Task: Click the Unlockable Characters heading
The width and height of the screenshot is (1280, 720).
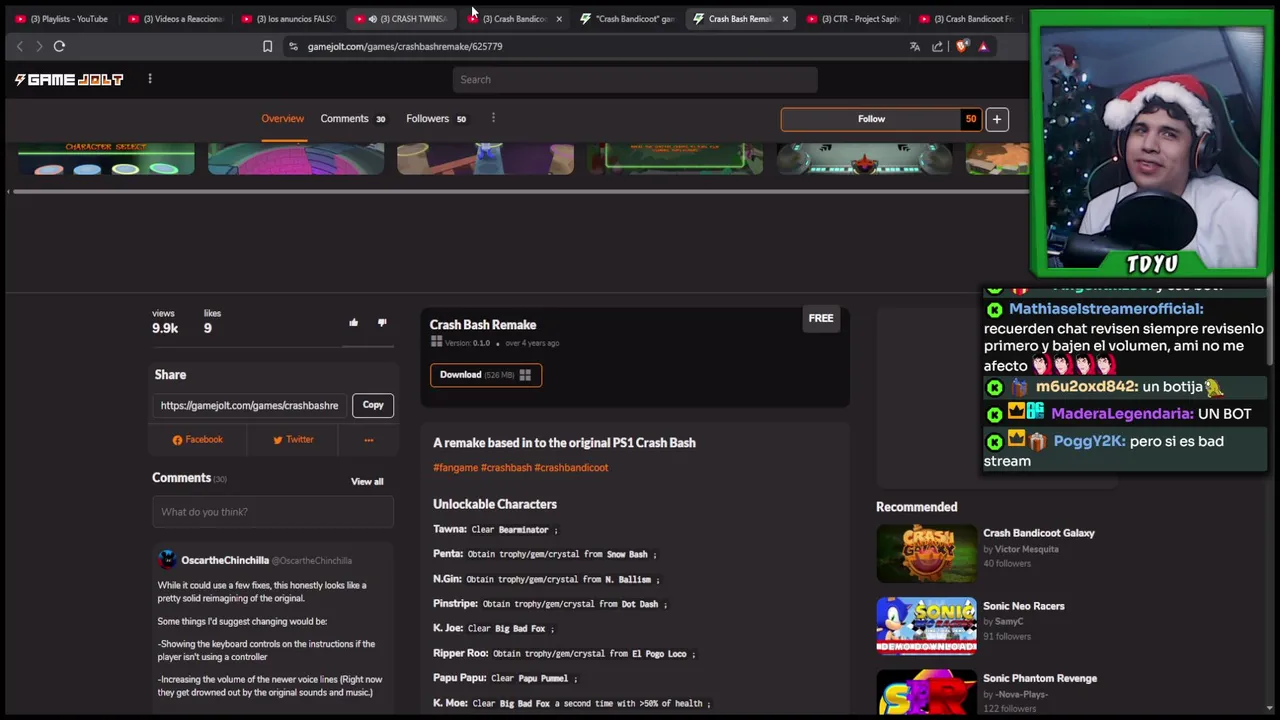Action: tap(495, 504)
